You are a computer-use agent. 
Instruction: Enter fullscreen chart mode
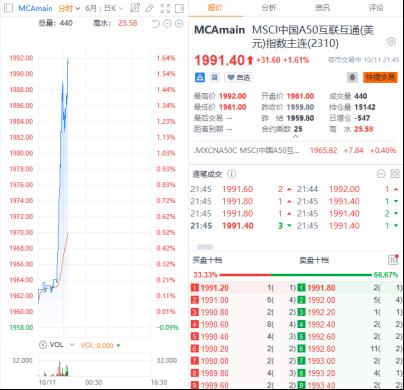click(165, 8)
